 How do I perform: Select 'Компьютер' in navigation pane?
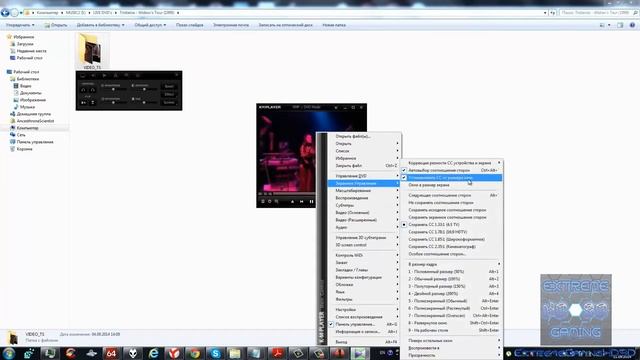point(27,128)
